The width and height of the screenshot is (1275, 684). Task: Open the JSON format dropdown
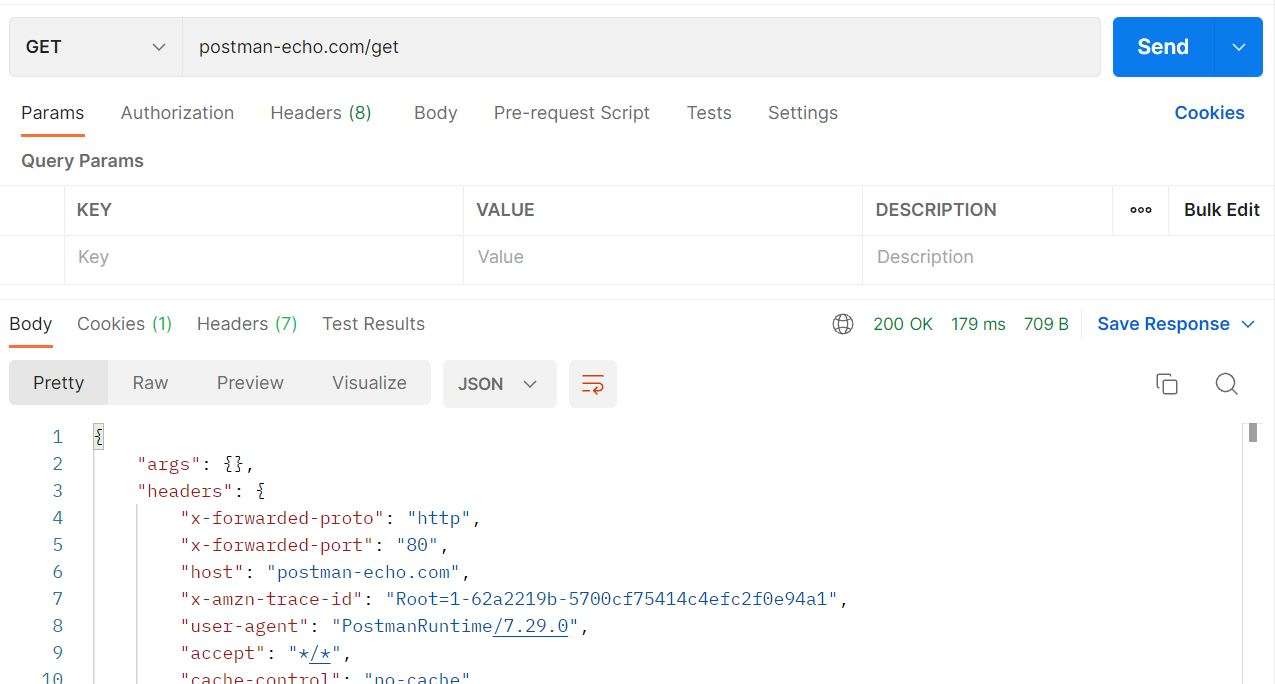pos(498,383)
